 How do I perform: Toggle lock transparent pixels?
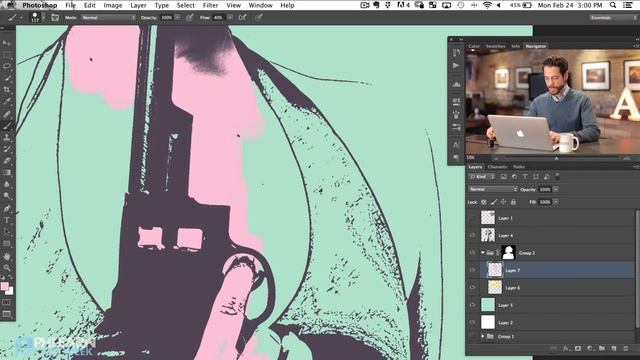(484, 202)
